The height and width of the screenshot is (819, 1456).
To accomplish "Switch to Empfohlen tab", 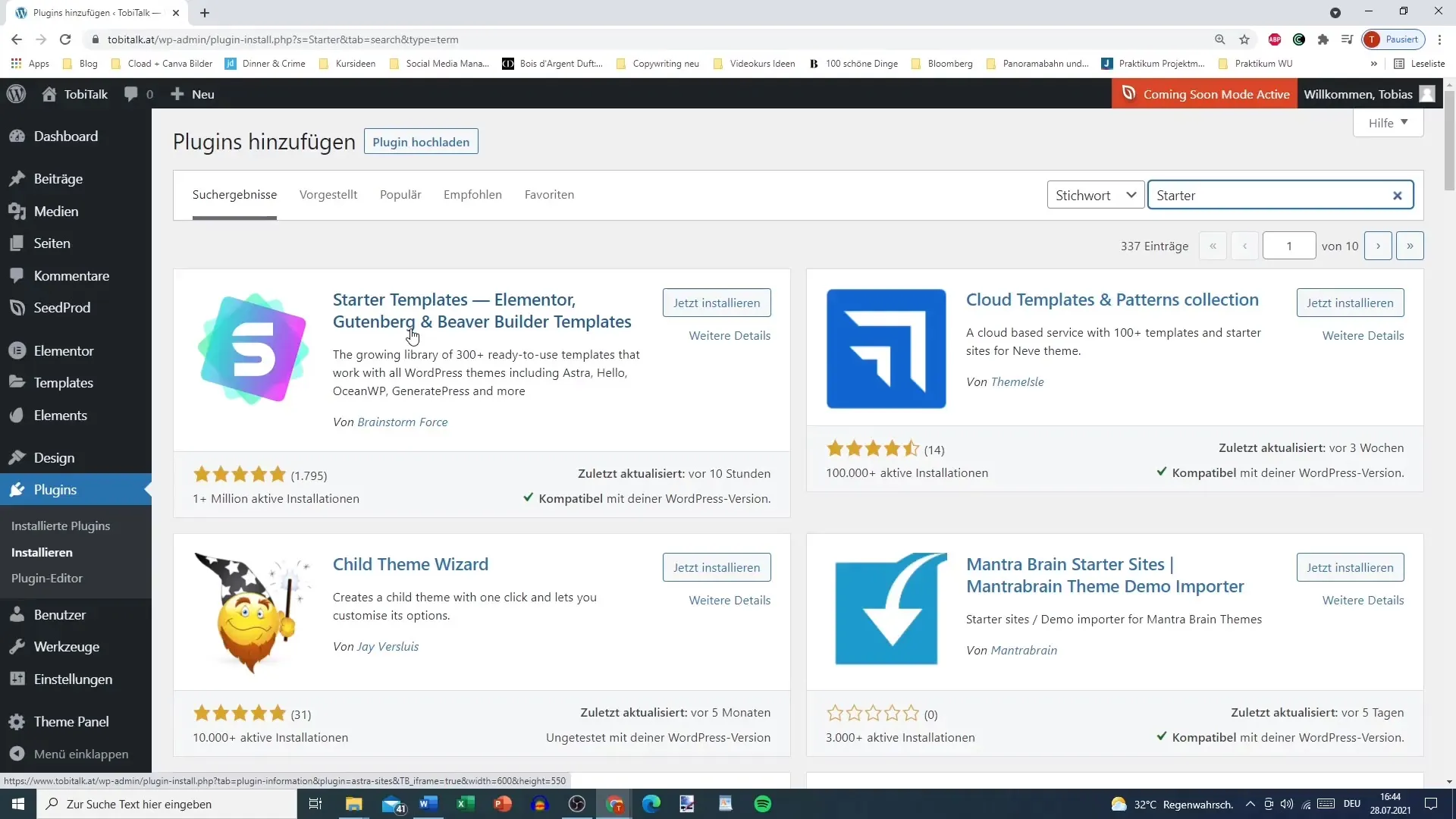I will 472,195.
